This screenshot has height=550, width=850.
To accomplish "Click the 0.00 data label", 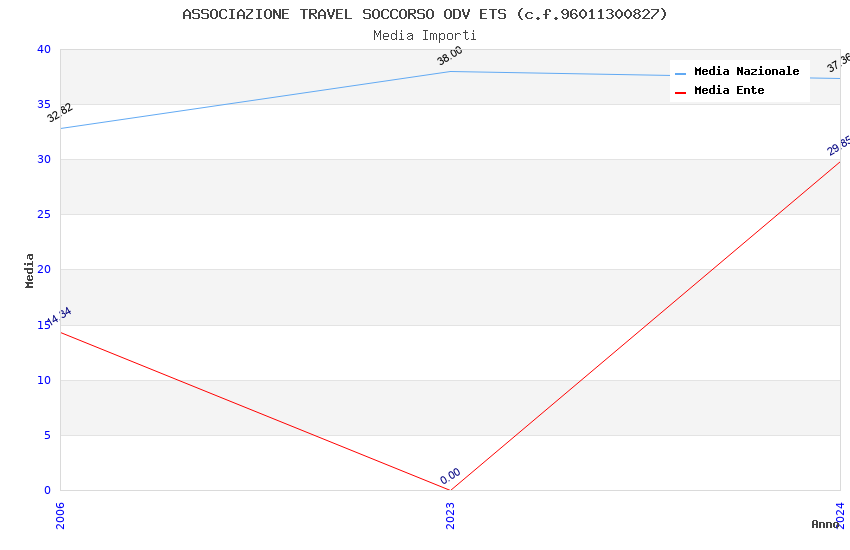I will pos(450,476).
